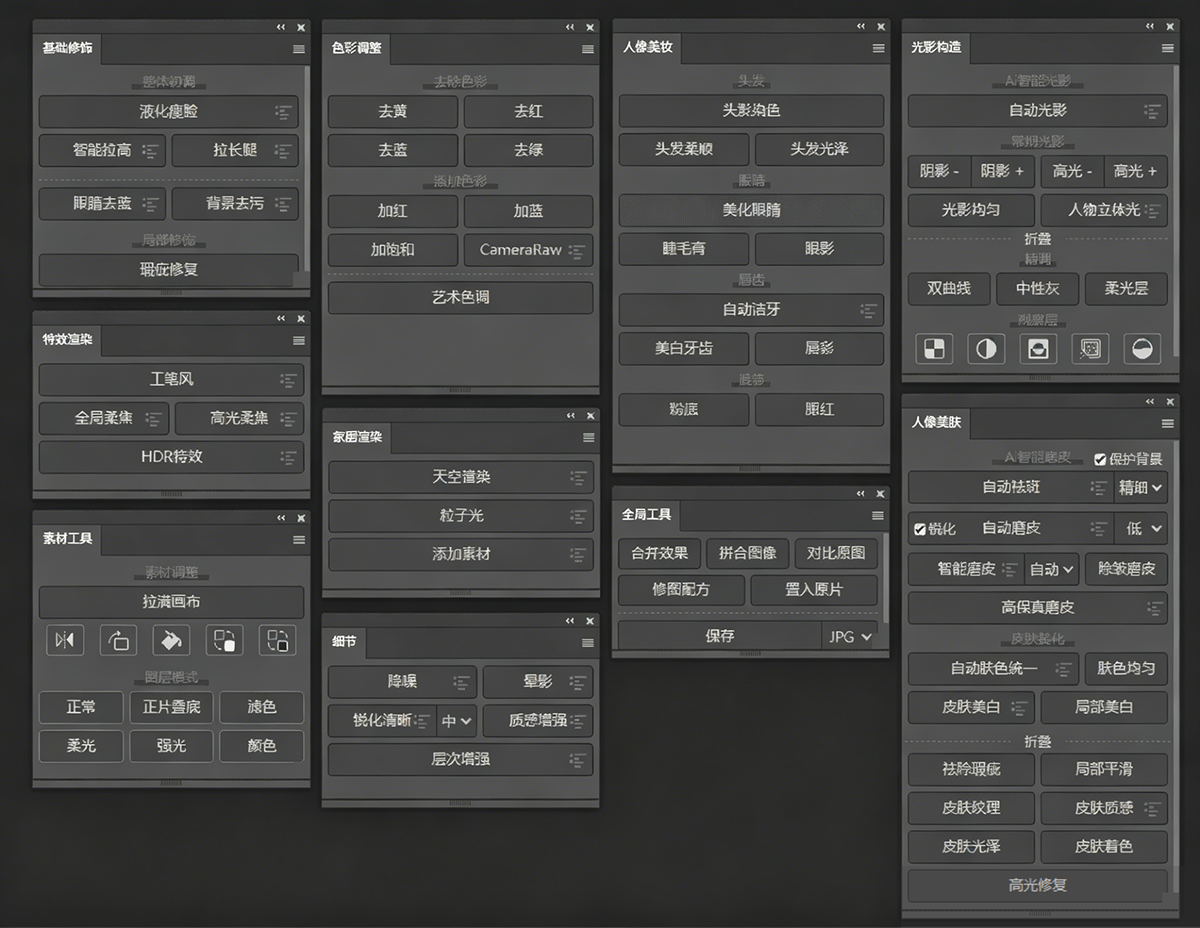
Task: Click the 肤色均匀 button
Action: click(x=1126, y=669)
